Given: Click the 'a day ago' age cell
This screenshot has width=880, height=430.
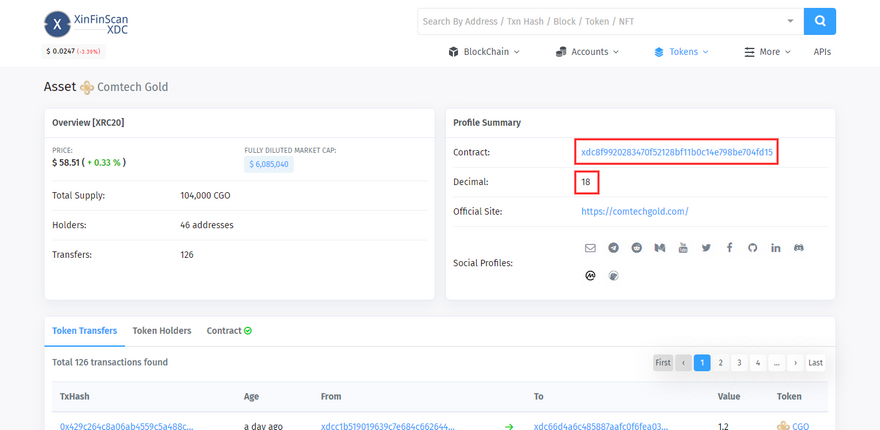Looking at the screenshot, I should pos(263,426).
